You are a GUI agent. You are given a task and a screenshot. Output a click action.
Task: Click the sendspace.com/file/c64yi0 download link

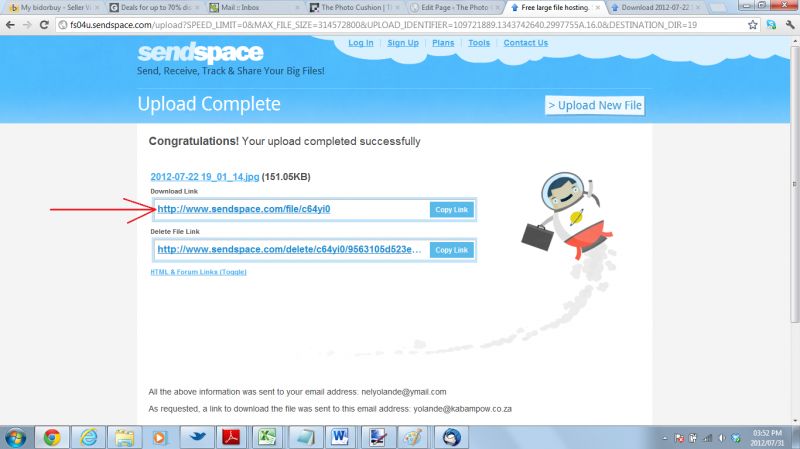click(x=243, y=209)
